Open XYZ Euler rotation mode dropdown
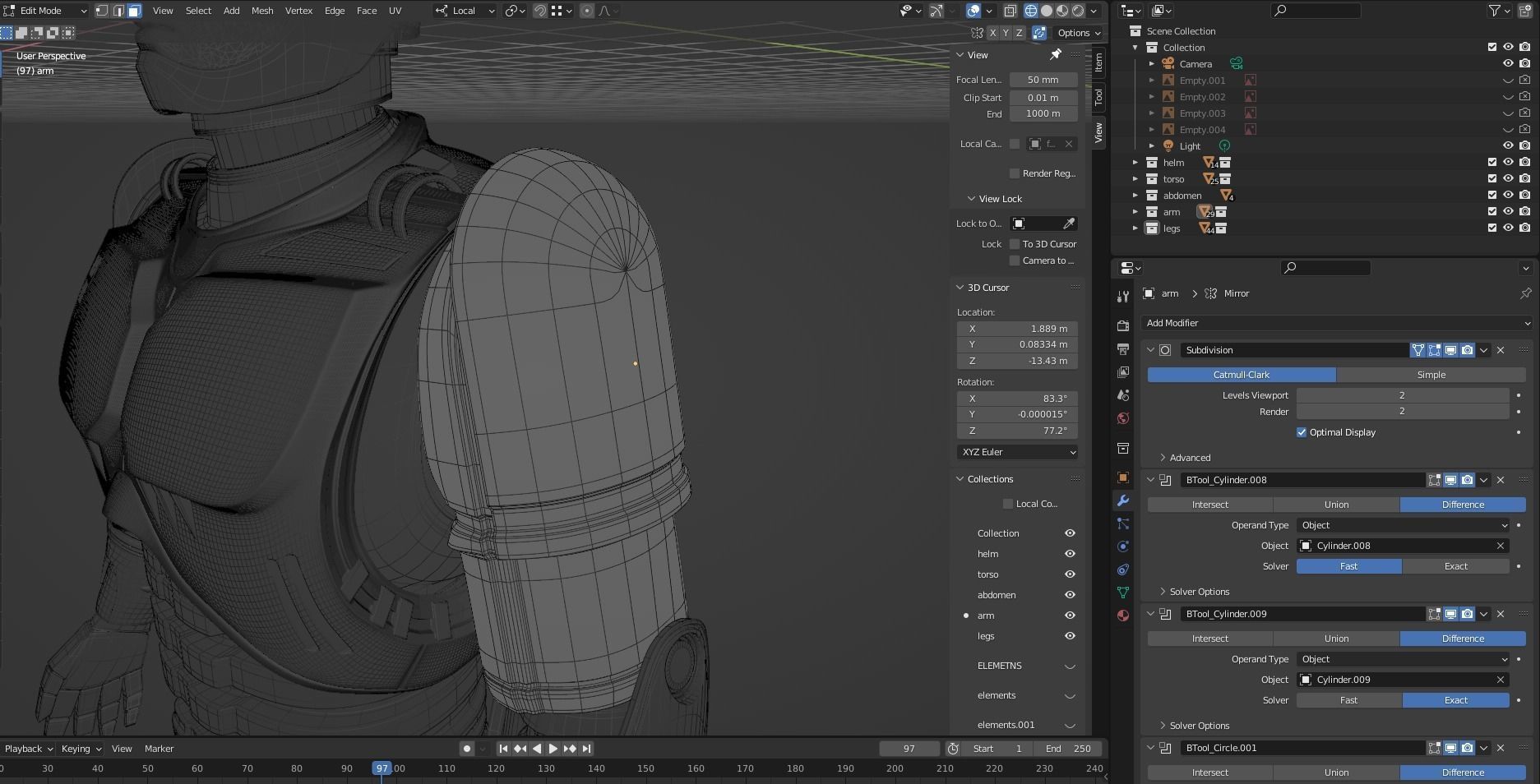The height and width of the screenshot is (784, 1540). [x=1017, y=452]
